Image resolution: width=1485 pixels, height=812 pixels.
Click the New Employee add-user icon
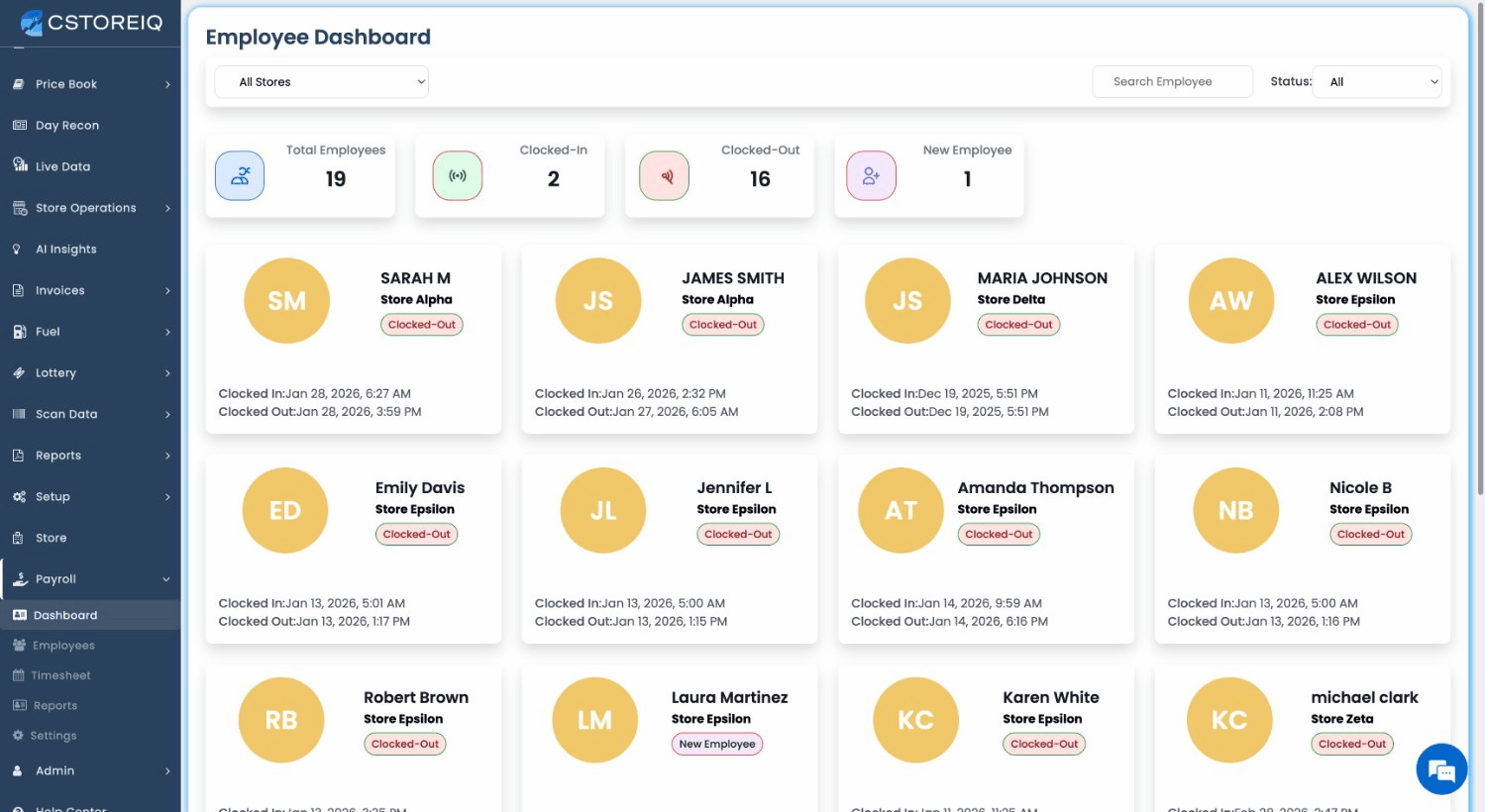click(871, 176)
